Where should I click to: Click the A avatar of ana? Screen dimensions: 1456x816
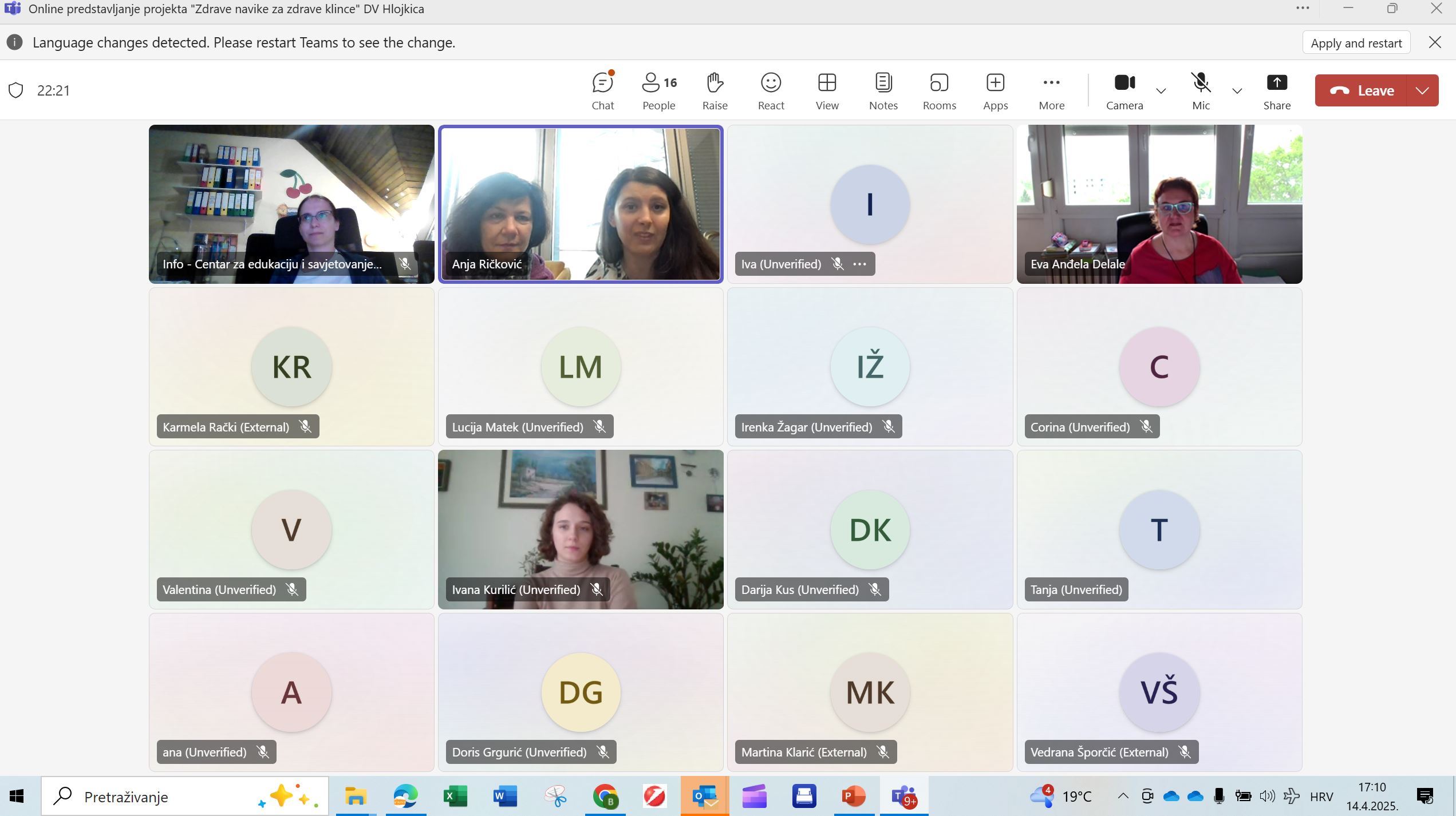point(291,692)
